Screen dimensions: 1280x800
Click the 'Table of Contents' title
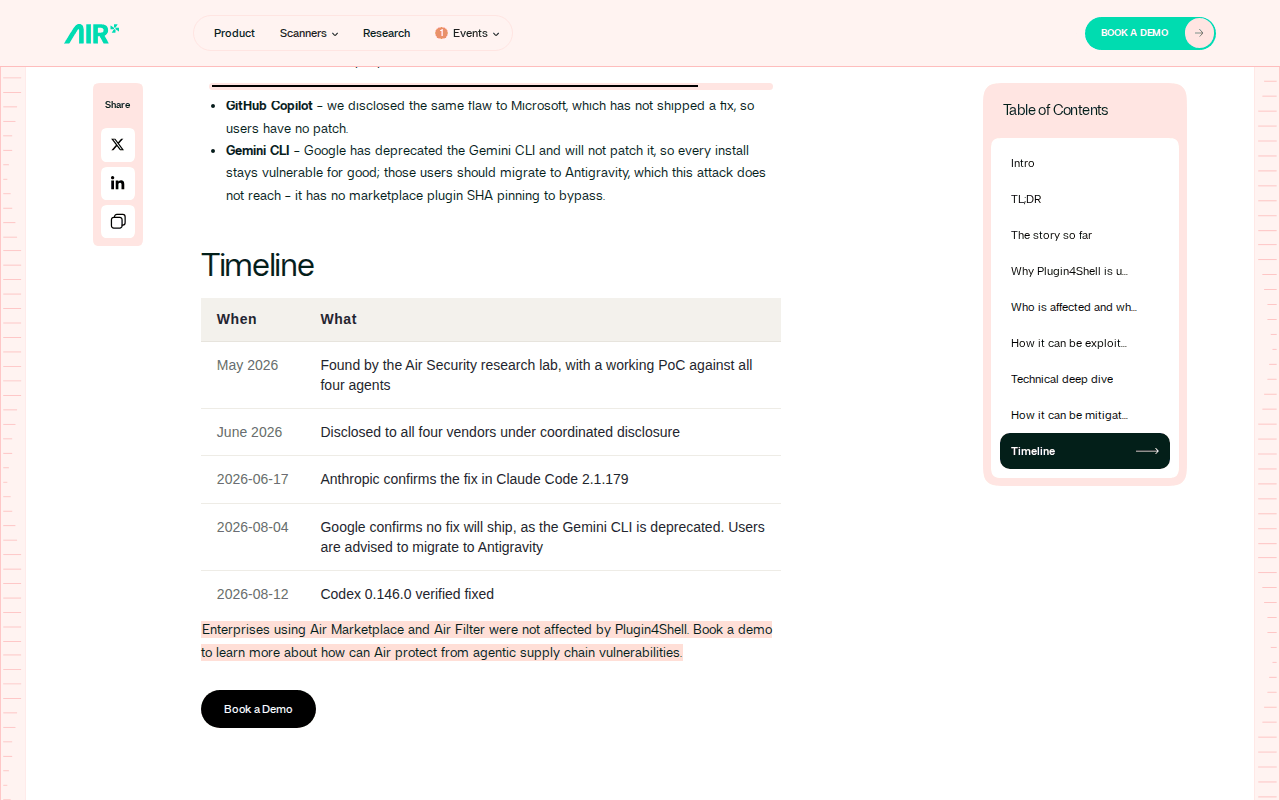tap(1055, 110)
